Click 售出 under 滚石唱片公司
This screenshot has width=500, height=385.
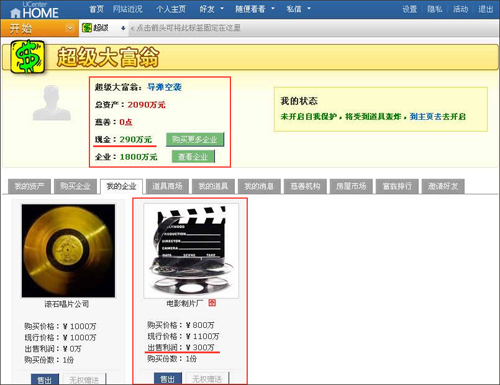45,379
